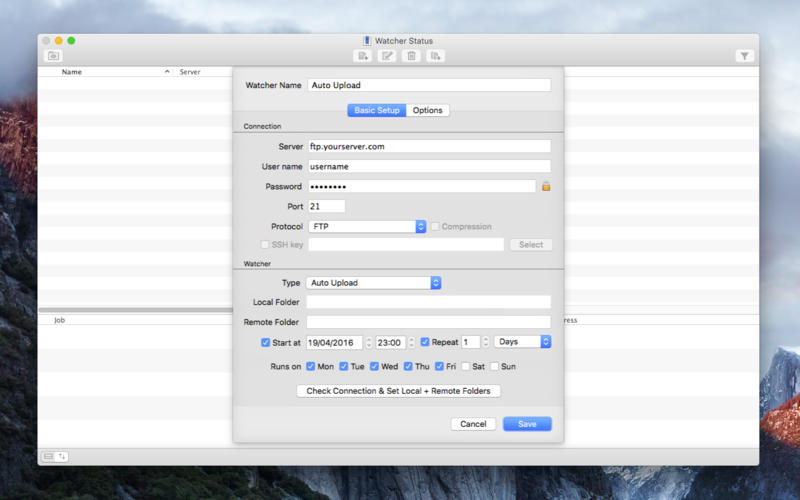
Task: Switch to the Options tab
Action: tap(427, 110)
